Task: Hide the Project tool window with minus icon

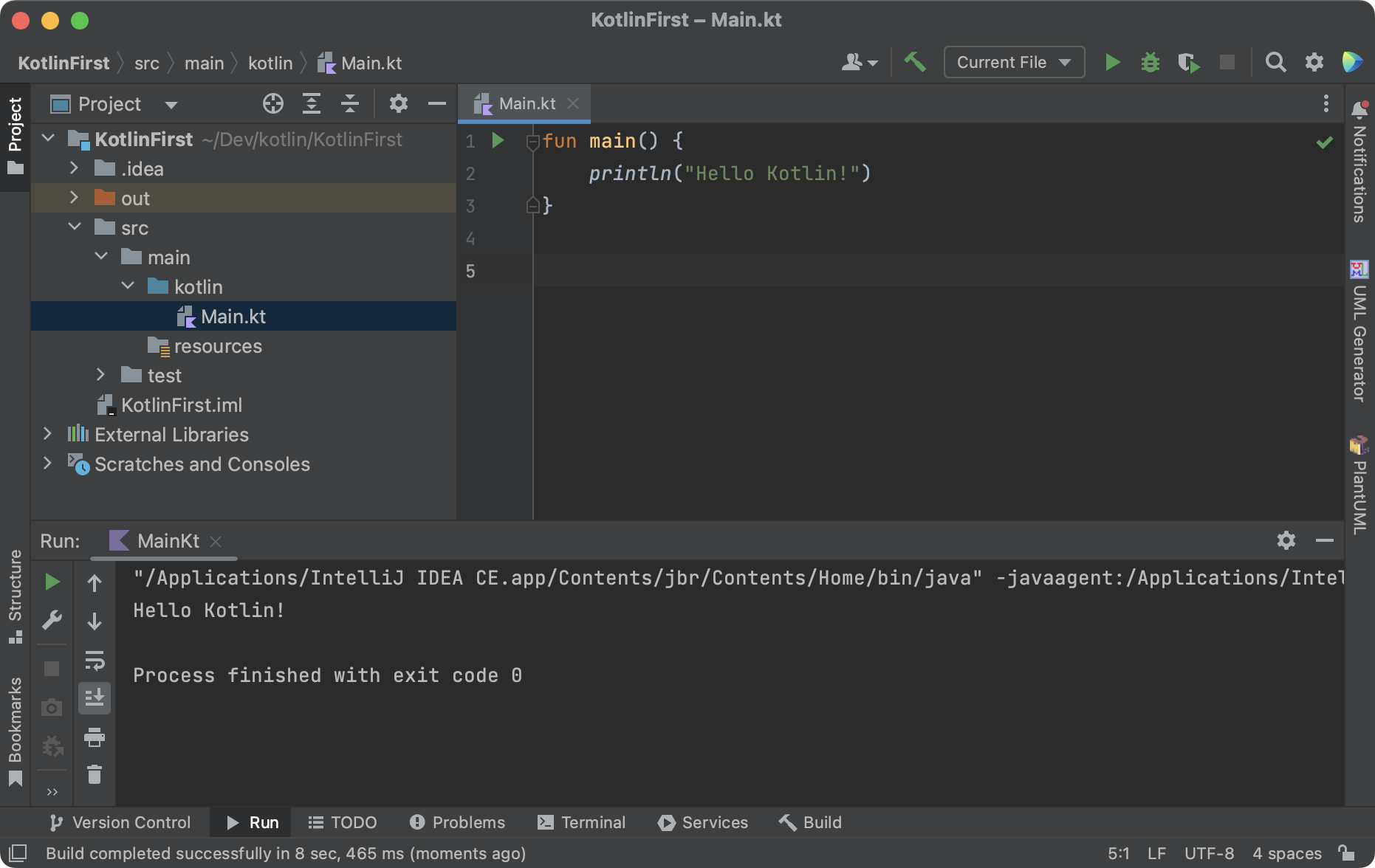Action: tap(437, 104)
